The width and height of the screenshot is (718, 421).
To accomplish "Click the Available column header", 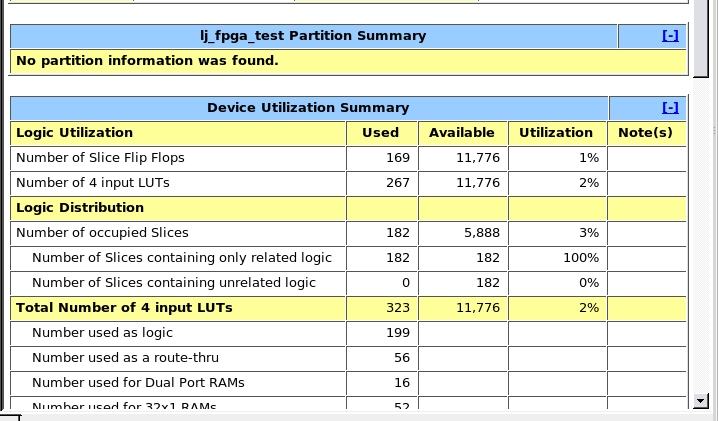I will point(462,133).
